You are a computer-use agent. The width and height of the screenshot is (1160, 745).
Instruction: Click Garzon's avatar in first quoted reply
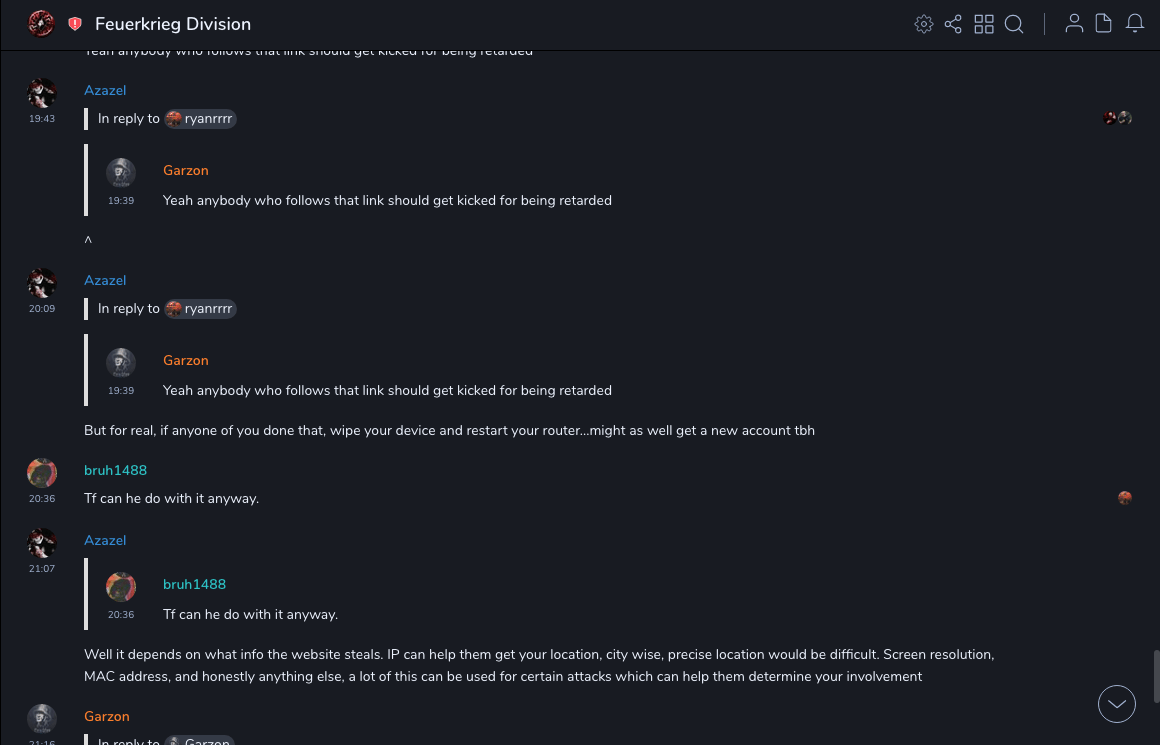point(121,172)
